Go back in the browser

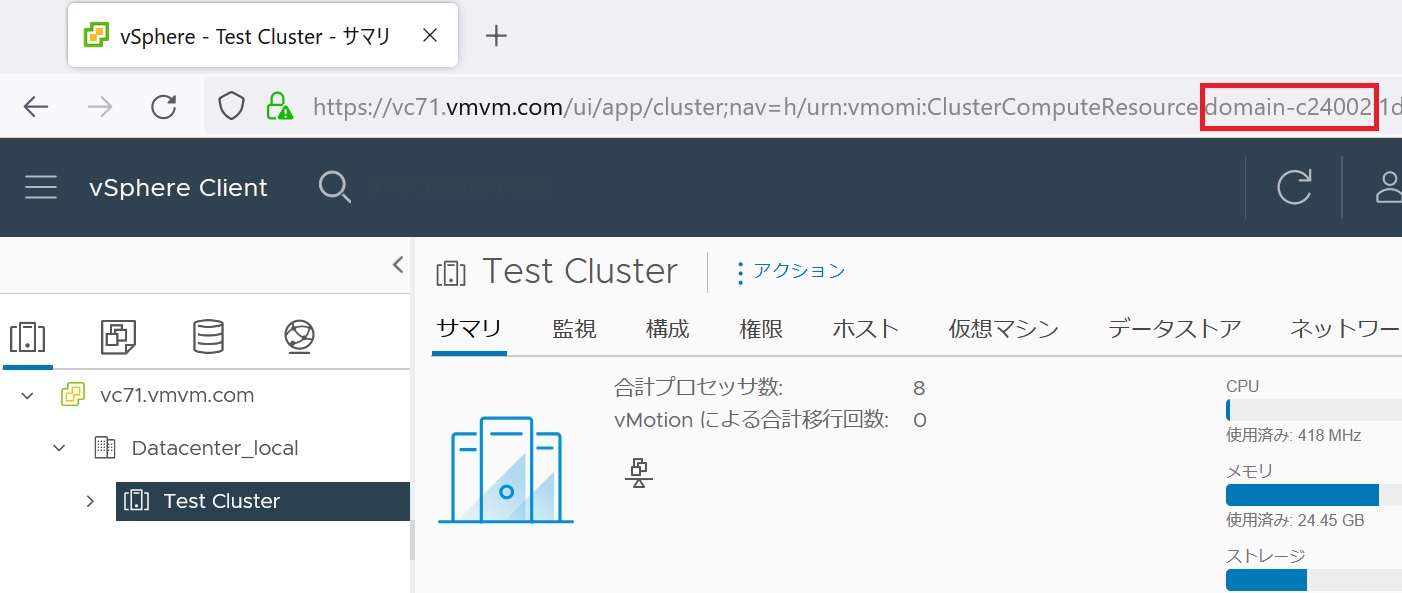pos(36,107)
